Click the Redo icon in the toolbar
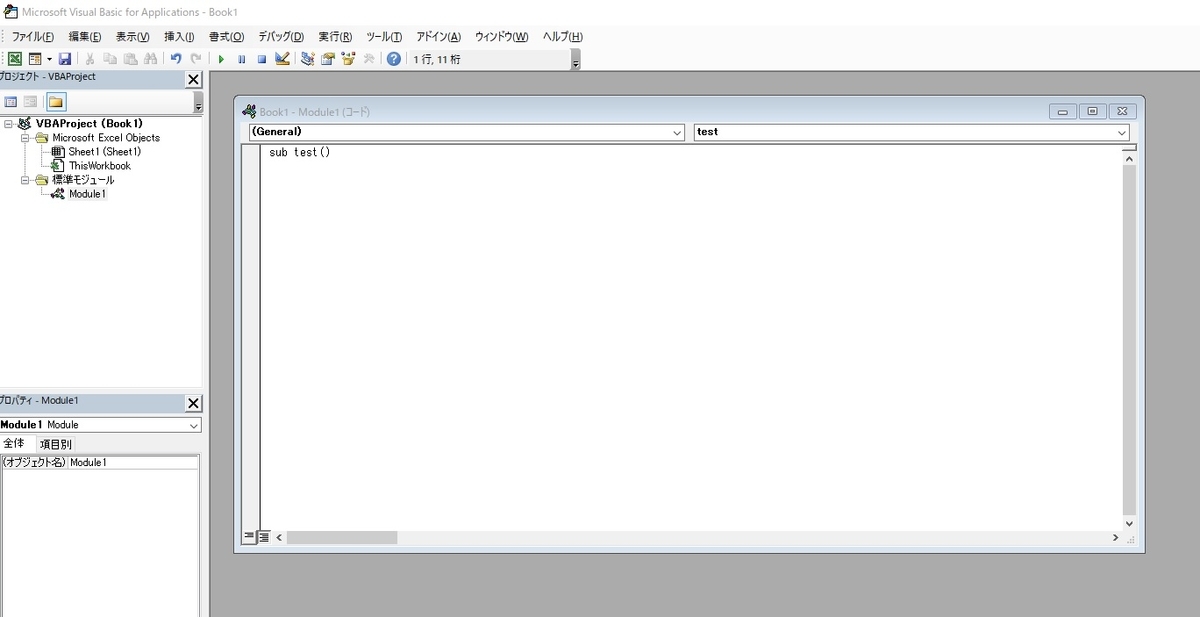Image resolution: width=1200 pixels, height=617 pixels. click(x=196, y=59)
